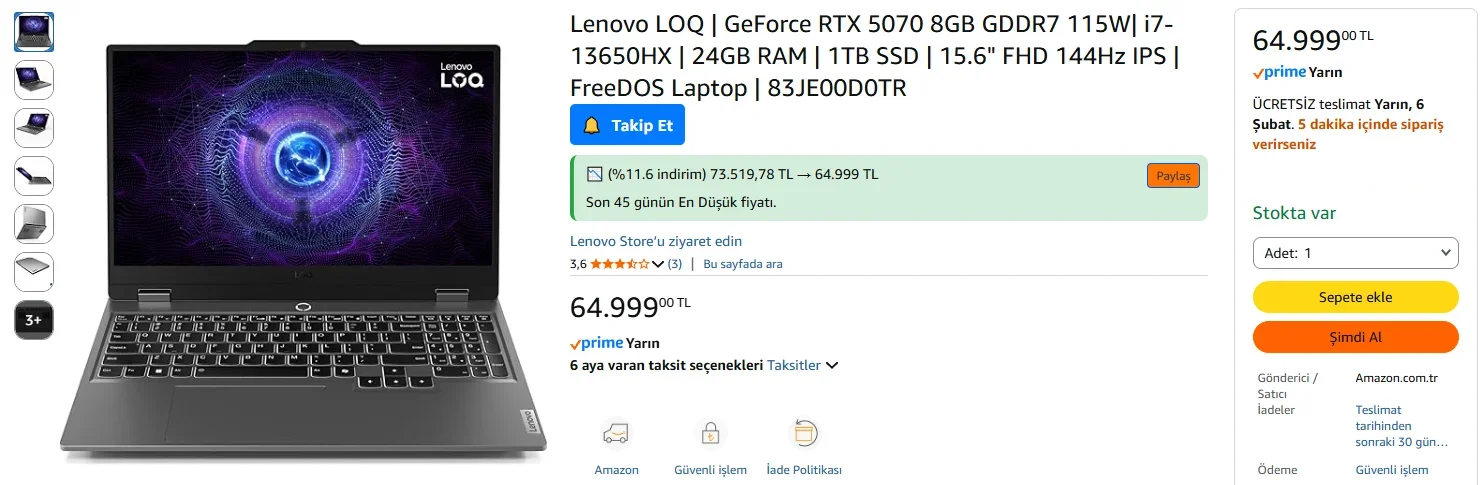Click the Paylaş share button
Image resolution: width=1483 pixels, height=485 pixels.
coord(1173,176)
